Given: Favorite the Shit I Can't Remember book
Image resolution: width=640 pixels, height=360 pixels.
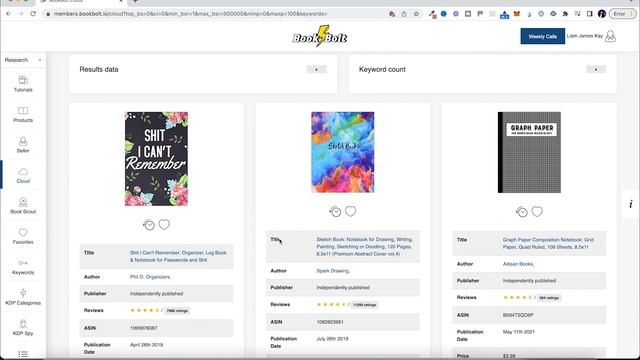Looking at the screenshot, I should (x=164, y=224).
